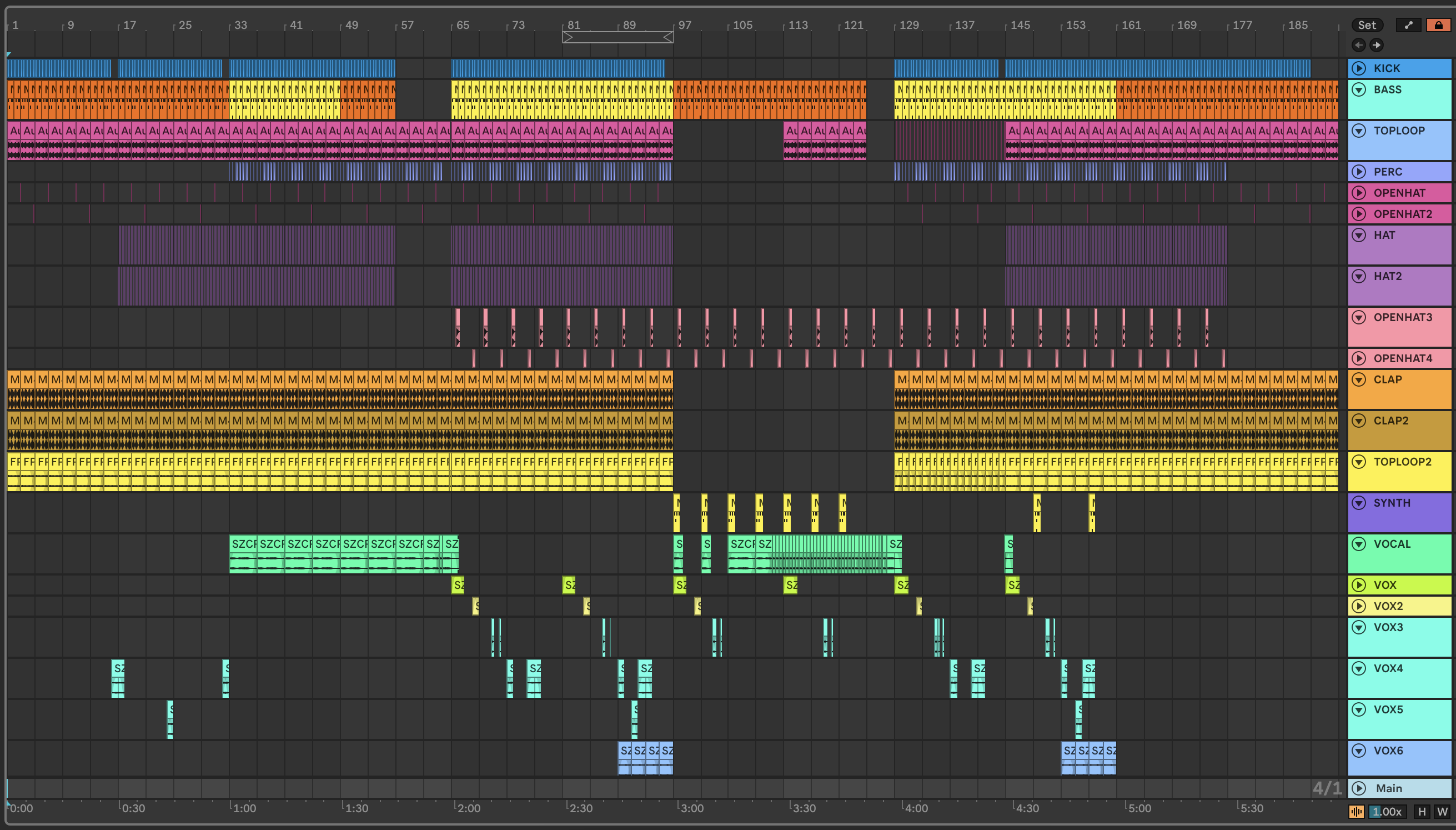The image size is (1456, 830).
Task: Select the first KICK clip at bar 1
Action: tap(59, 68)
